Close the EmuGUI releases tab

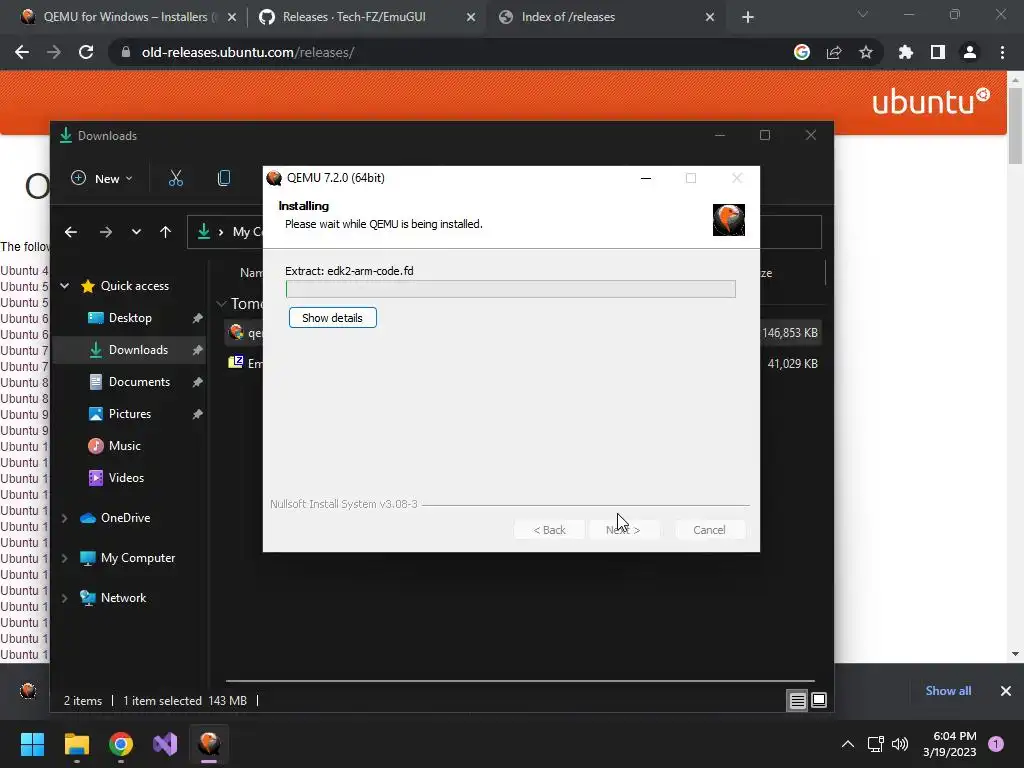click(x=471, y=18)
